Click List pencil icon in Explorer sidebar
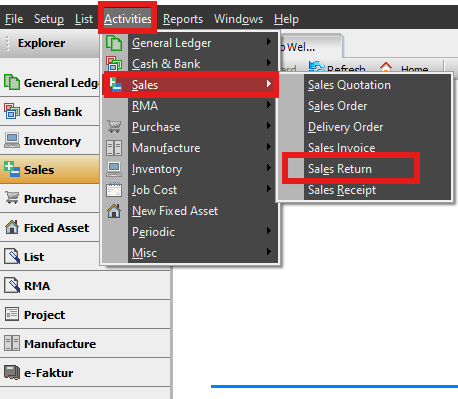 12,256
